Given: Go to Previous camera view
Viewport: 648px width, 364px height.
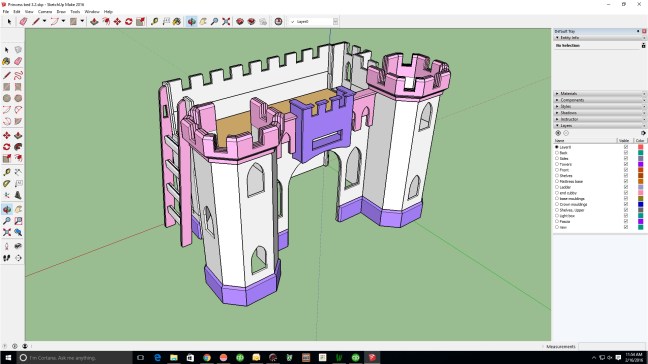Looking at the screenshot, I should point(18,233).
